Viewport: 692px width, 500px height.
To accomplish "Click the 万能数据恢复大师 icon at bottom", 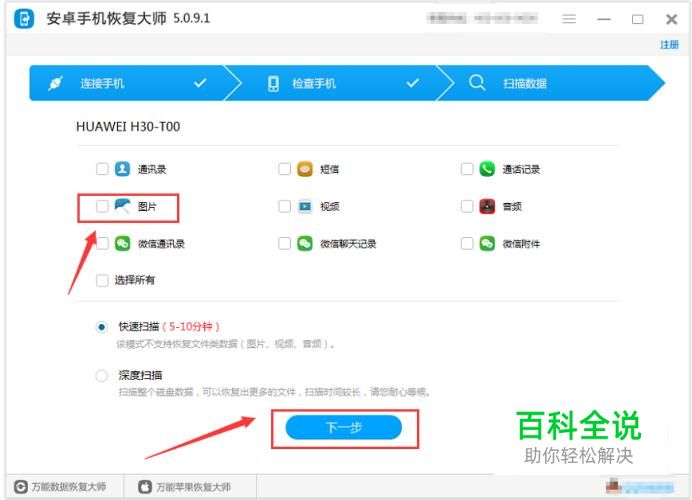I will [21, 487].
